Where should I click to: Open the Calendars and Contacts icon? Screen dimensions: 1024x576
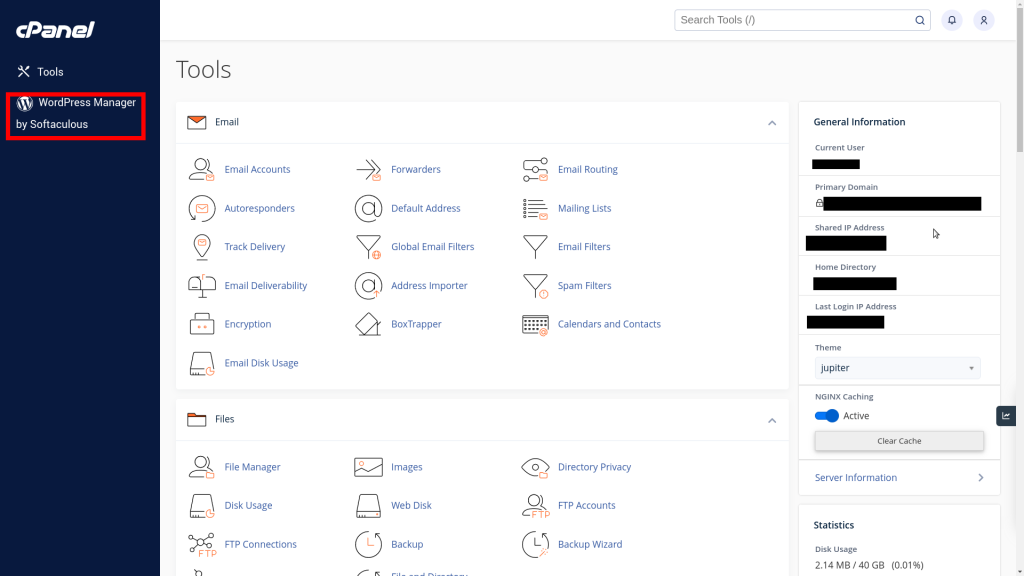click(535, 324)
